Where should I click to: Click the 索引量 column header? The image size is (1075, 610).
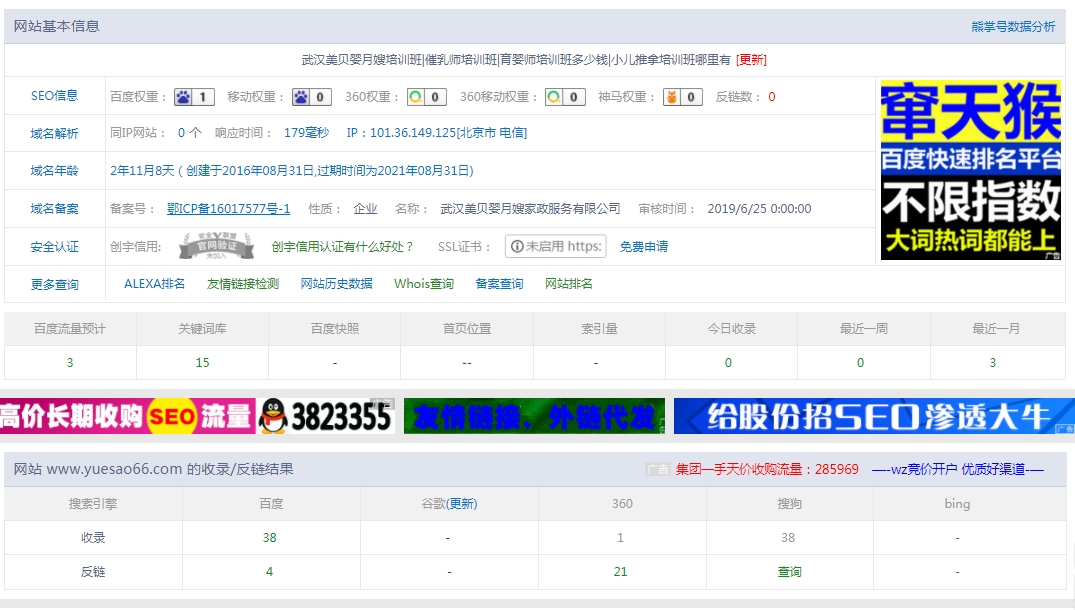click(599, 329)
